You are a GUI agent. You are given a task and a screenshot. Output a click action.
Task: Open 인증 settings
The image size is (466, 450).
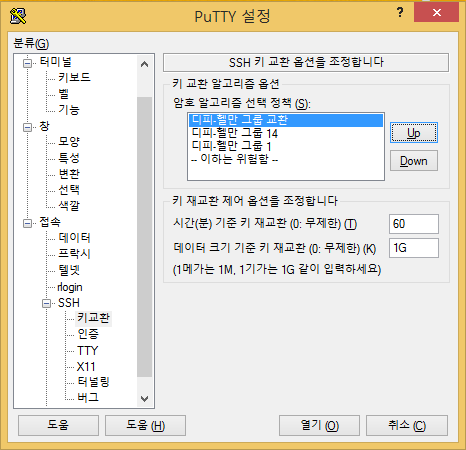click(88, 334)
